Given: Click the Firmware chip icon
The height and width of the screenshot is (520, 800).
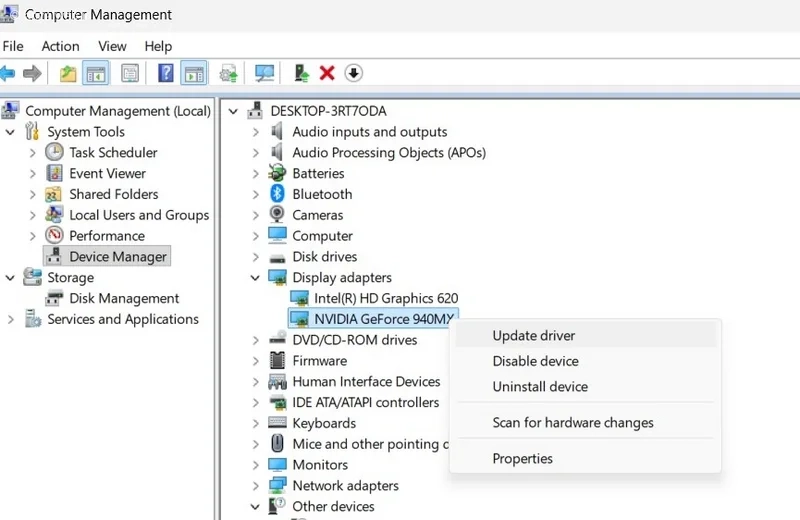Looking at the screenshot, I should pos(277,360).
